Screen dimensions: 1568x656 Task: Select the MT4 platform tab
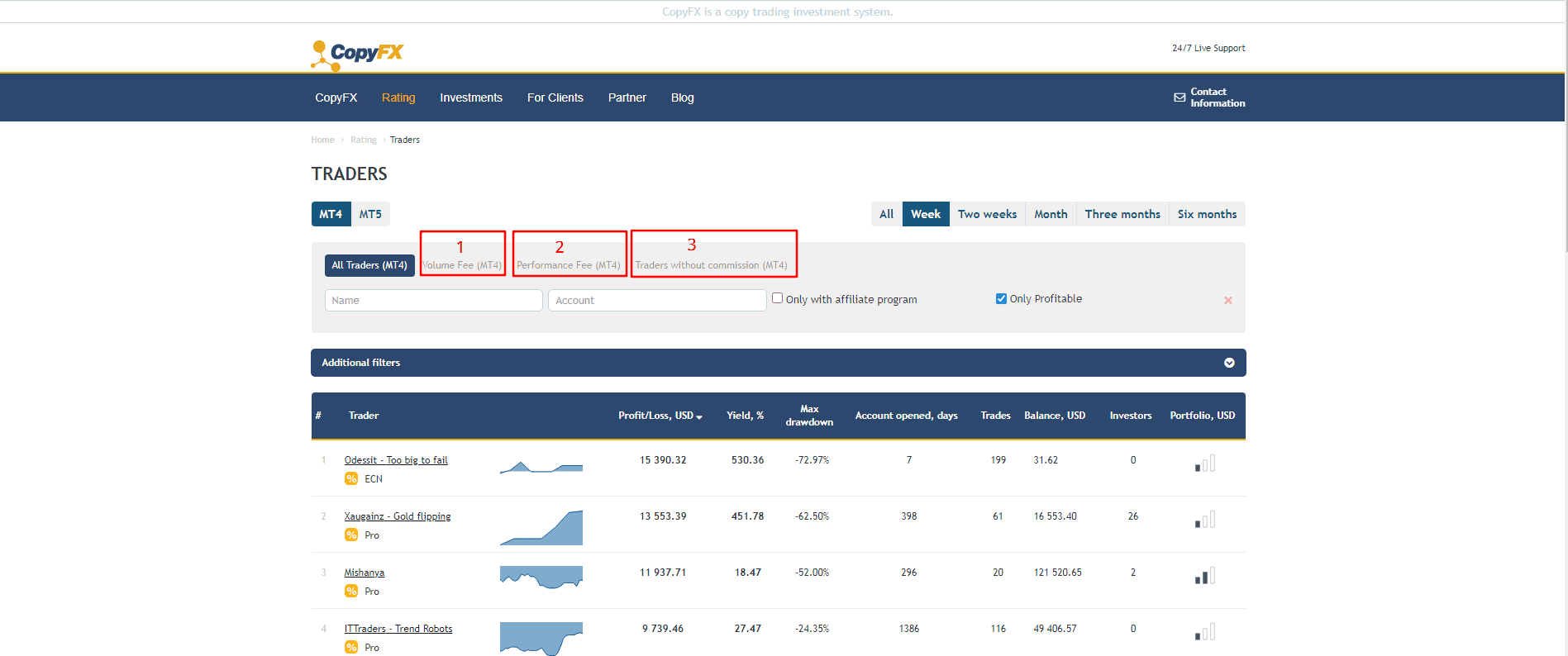[331, 214]
